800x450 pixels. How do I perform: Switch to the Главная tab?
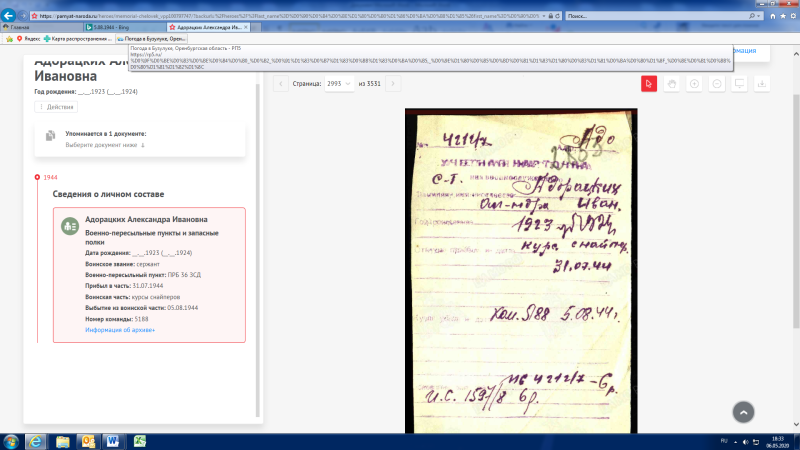pos(42,27)
